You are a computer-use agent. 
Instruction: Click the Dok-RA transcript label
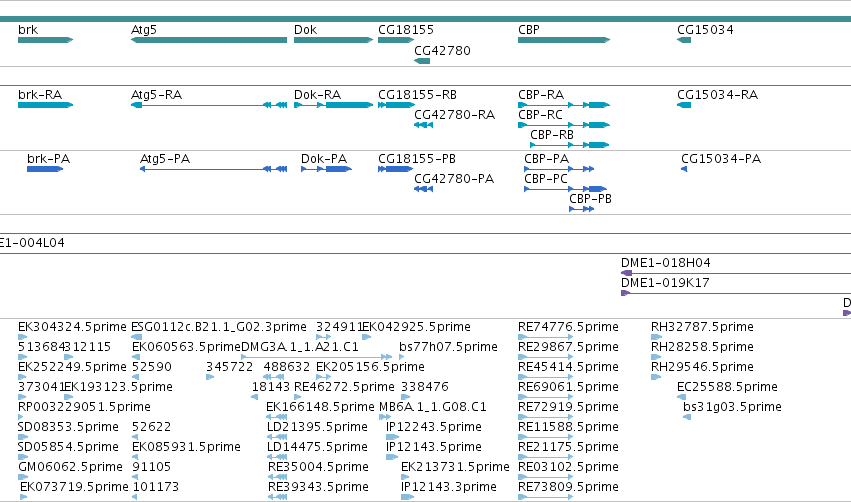(317, 95)
